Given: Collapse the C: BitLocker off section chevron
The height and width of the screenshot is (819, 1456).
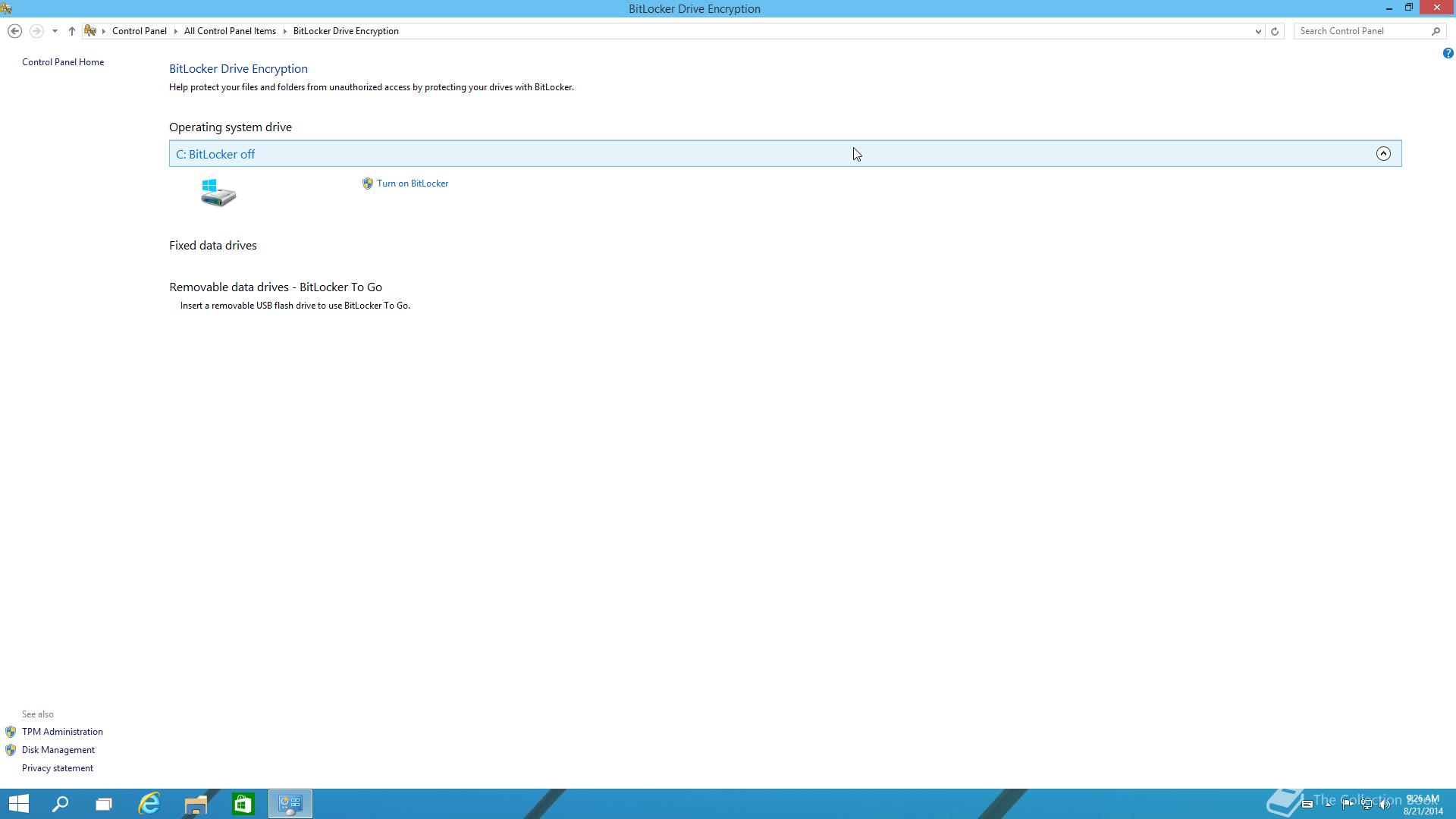Looking at the screenshot, I should tap(1383, 154).
